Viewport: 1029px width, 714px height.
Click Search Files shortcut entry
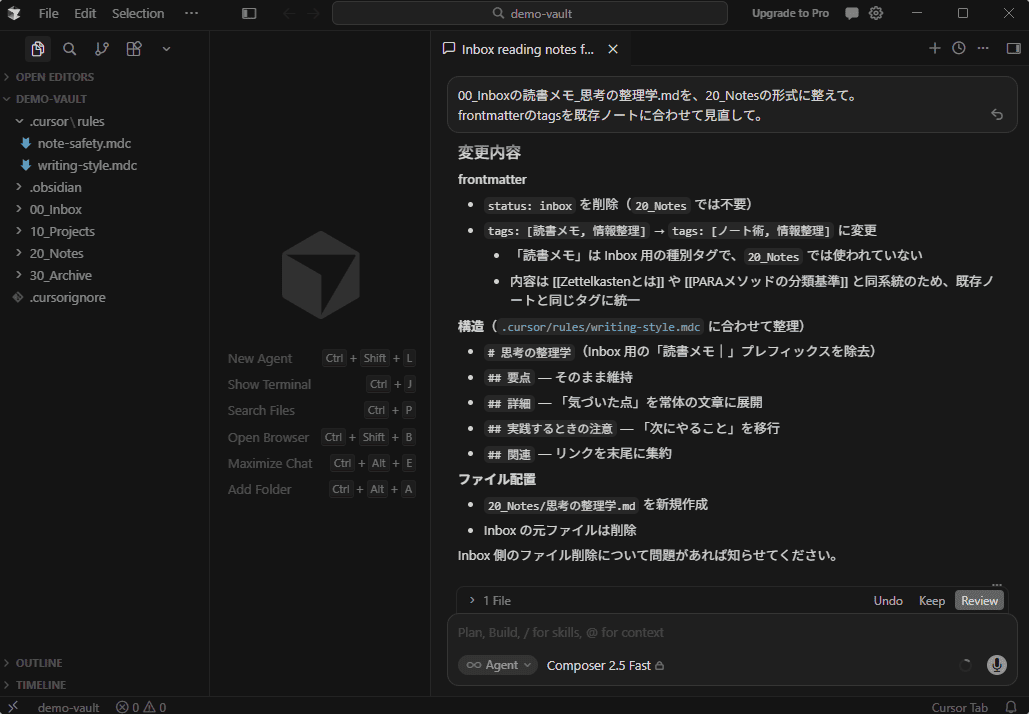[x=321, y=410]
